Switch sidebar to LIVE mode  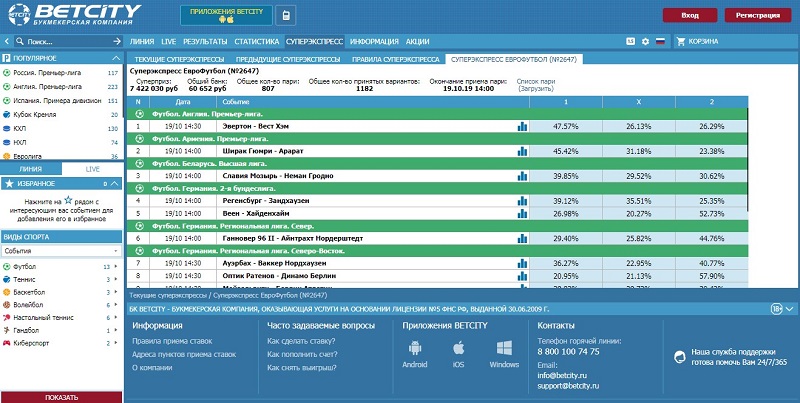pyautogui.click(x=92, y=169)
